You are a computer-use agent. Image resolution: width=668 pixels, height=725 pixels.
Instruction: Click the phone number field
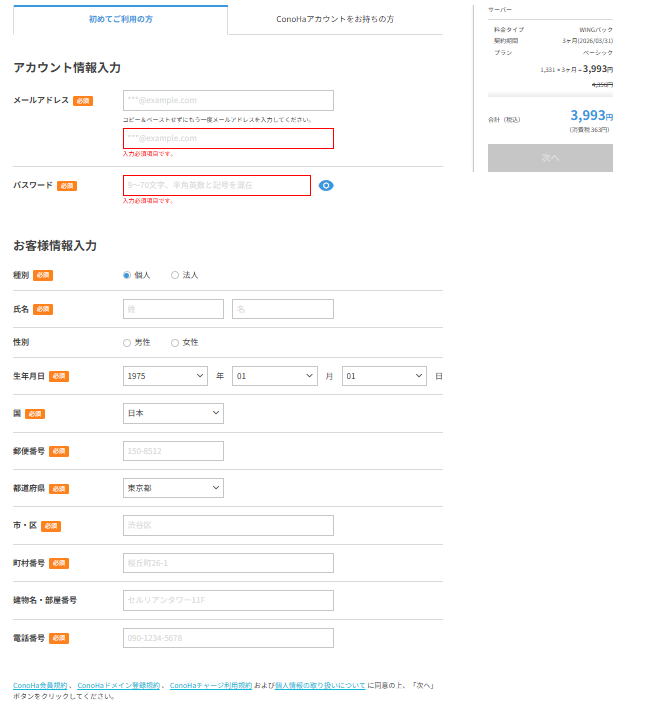pos(228,638)
